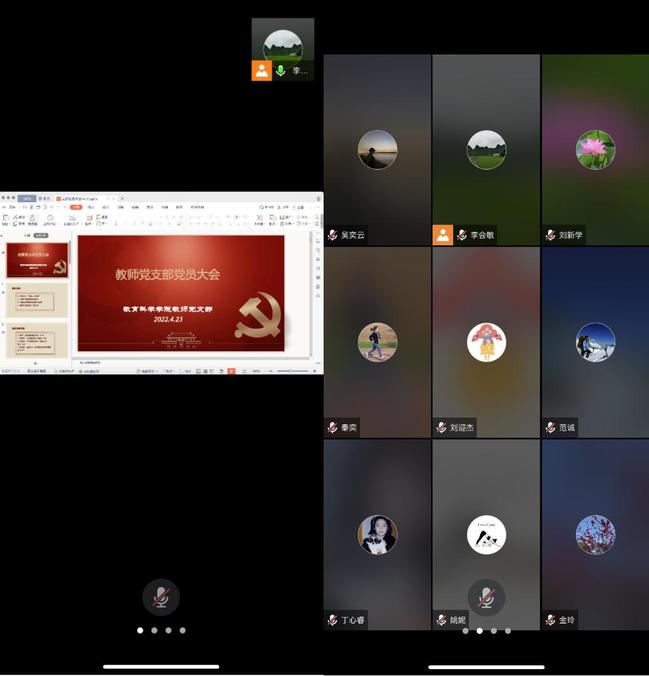Tap muted mic icon next to 范诚
The width and height of the screenshot is (649, 676).
point(550,427)
